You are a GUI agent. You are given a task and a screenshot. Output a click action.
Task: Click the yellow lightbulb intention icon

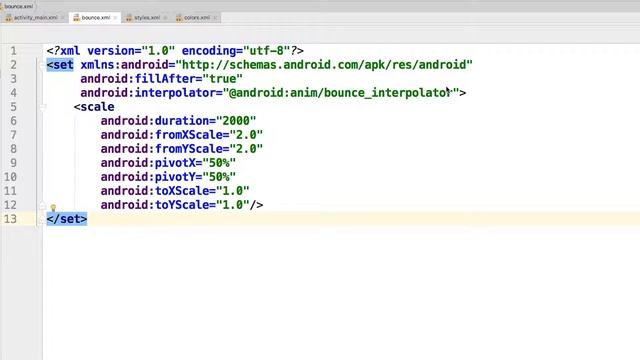[53, 208]
